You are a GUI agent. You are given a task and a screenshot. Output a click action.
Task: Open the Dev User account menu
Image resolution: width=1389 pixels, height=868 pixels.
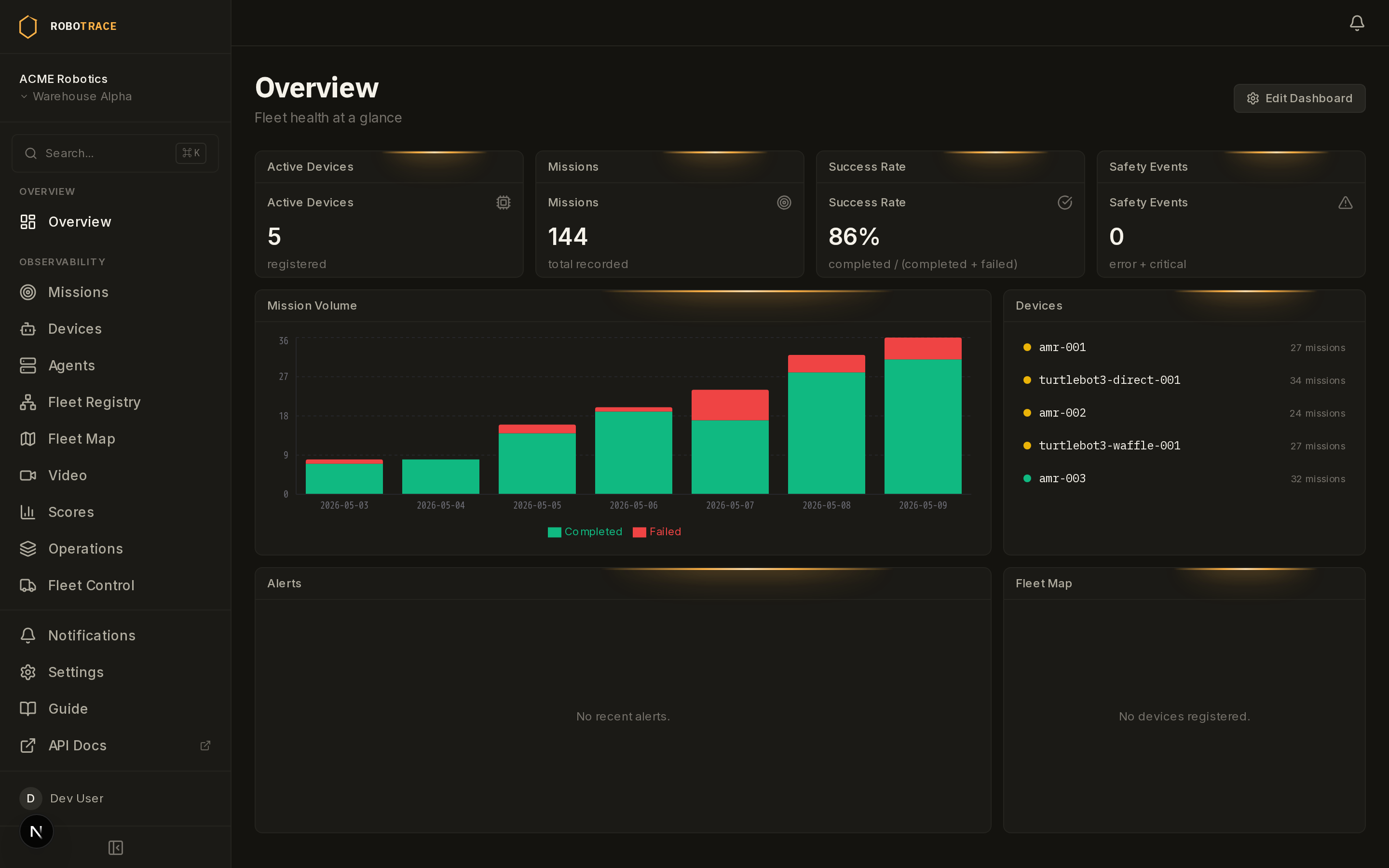(x=115, y=799)
